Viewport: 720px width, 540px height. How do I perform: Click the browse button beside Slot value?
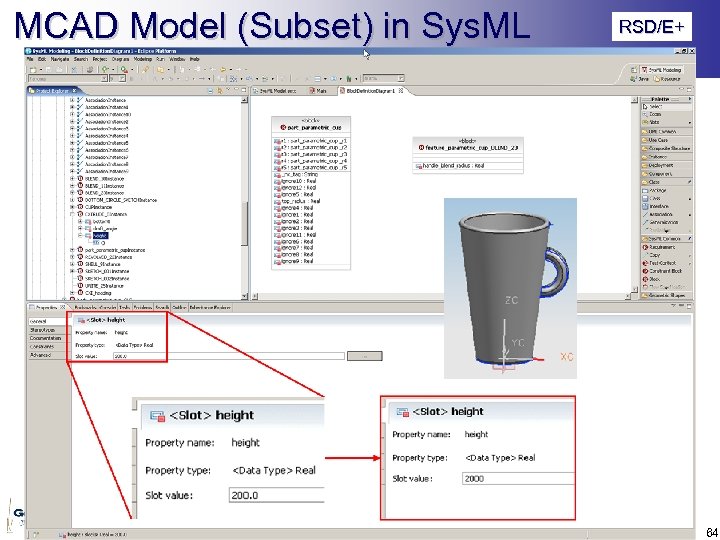[x=365, y=356]
